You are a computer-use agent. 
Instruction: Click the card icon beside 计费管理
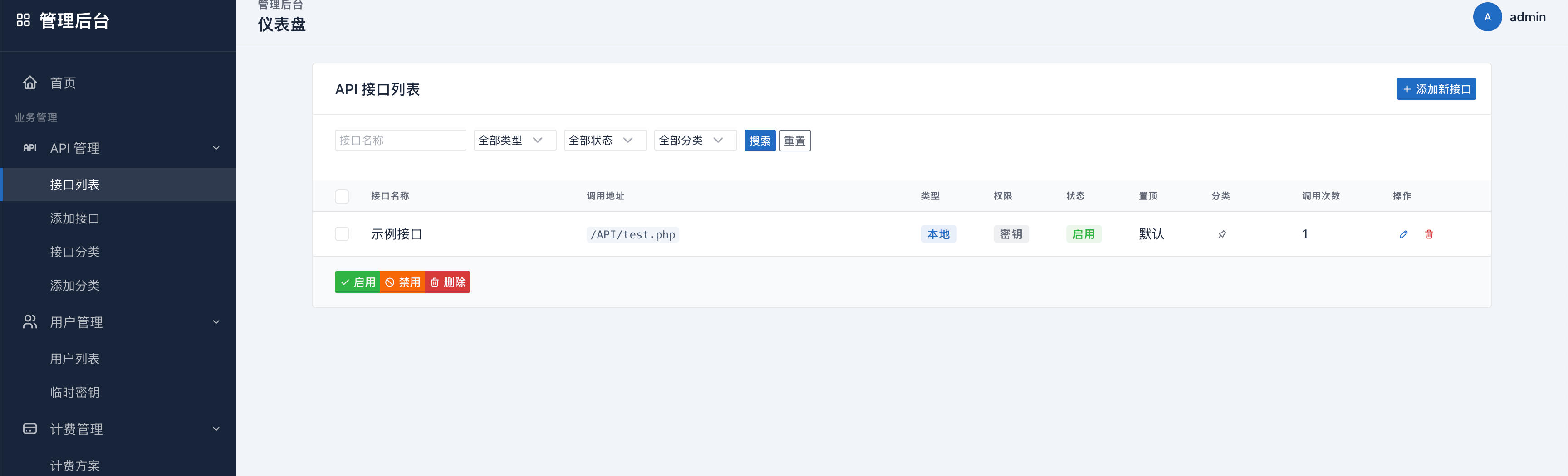[30, 428]
